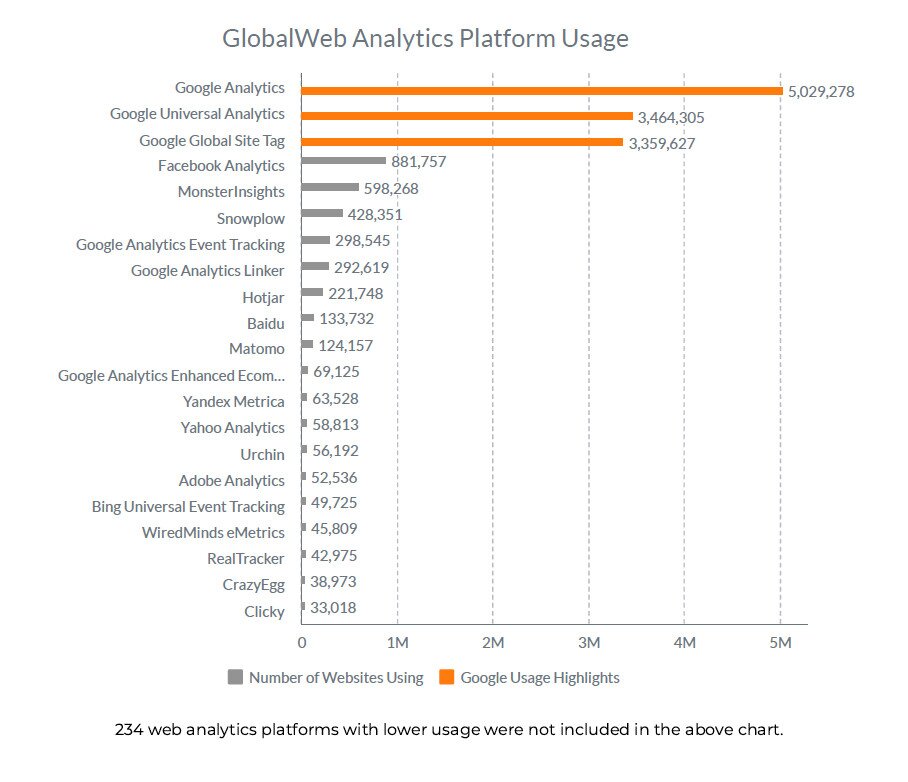Click the value '58,813'

coord(335,425)
